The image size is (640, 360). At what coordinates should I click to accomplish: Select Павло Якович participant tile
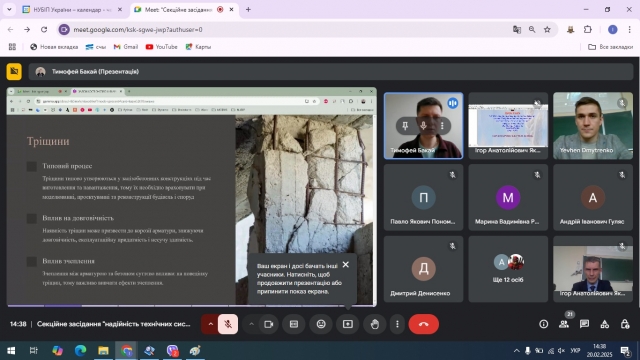(x=423, y=197)
